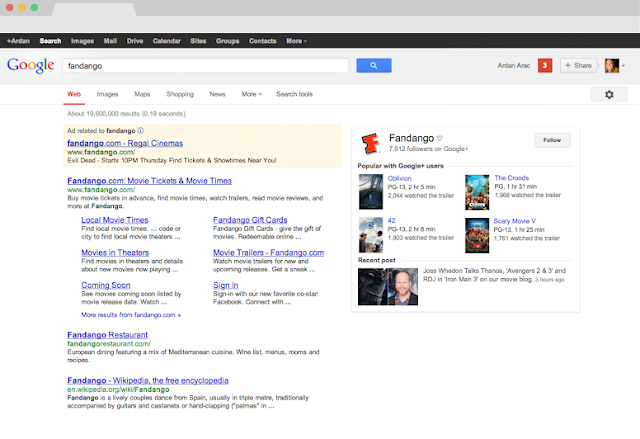
Task: Open Fandango.com: Movie Tickets & Movie Times result
Action: (149, 181)
